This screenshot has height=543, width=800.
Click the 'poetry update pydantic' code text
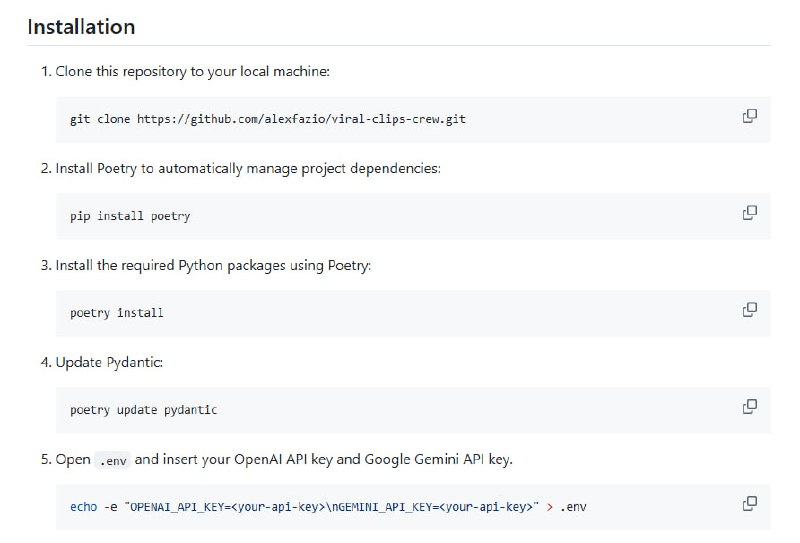click(143, 410)
